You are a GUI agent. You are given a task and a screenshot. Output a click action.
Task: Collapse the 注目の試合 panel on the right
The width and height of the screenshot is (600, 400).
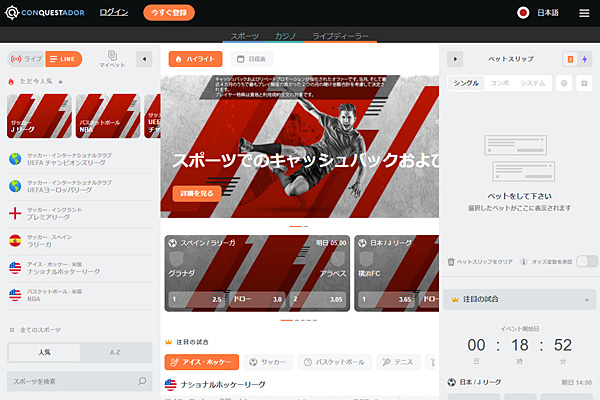click(x=587, y=298)
